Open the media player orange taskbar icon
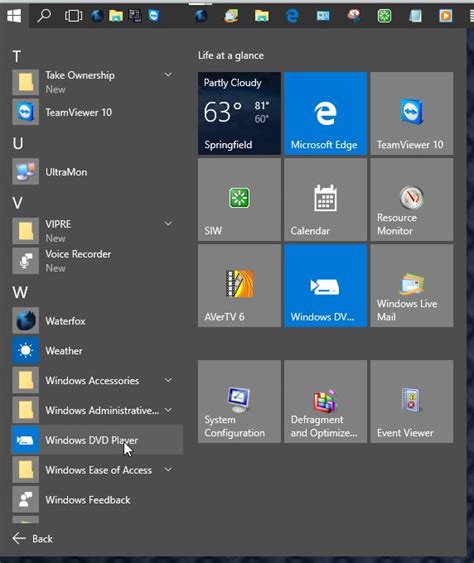This screenshot has height=563, width=474. [446, 16]
